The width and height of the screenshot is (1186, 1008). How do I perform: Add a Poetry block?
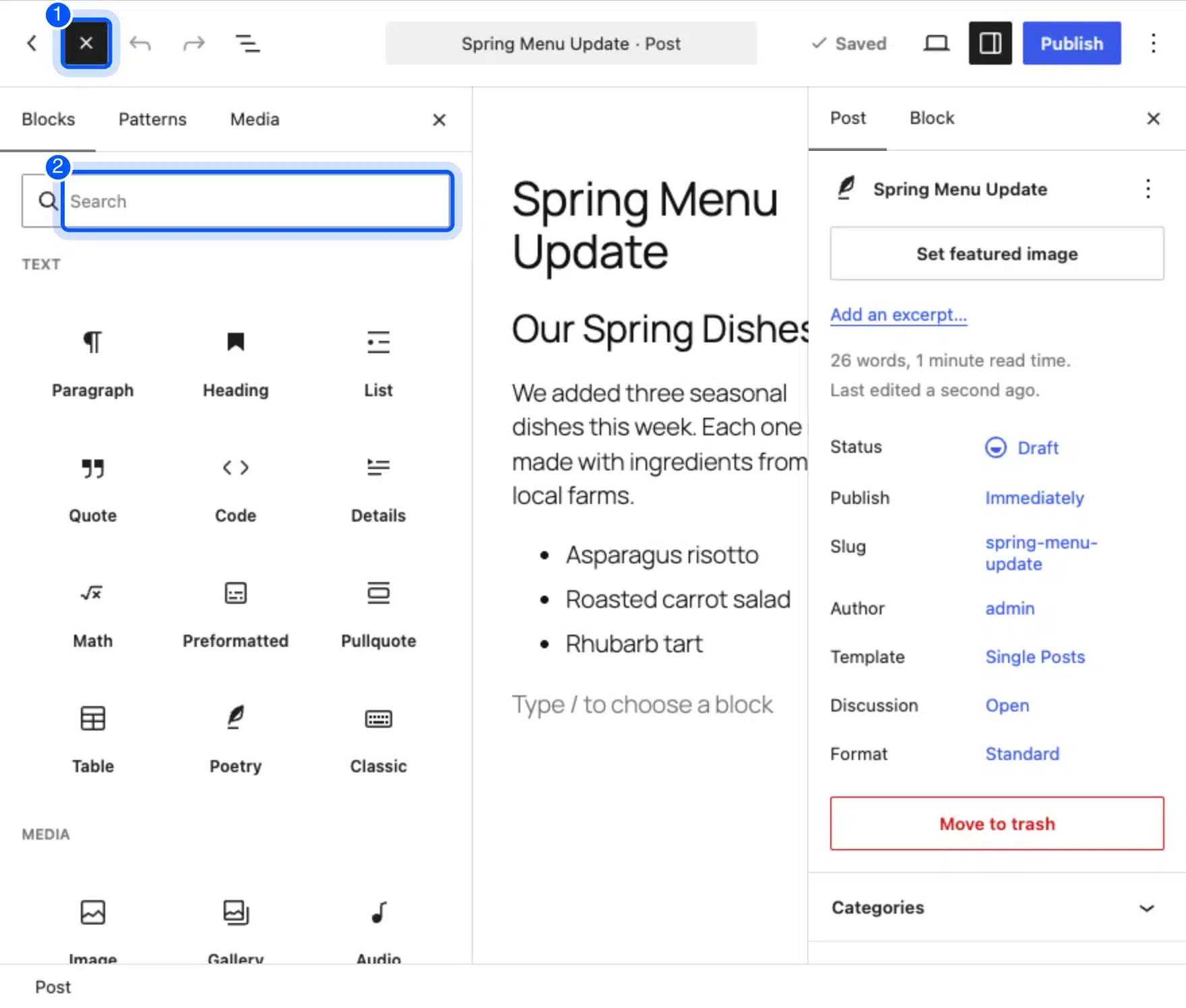235,738
